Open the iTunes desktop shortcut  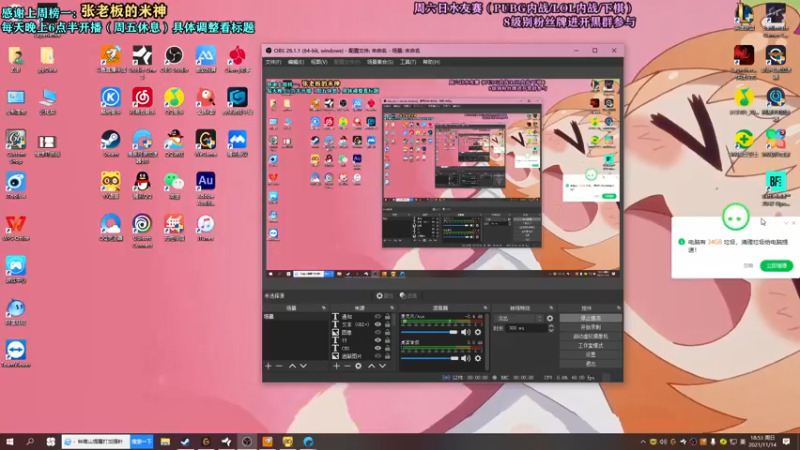point(206,228)
